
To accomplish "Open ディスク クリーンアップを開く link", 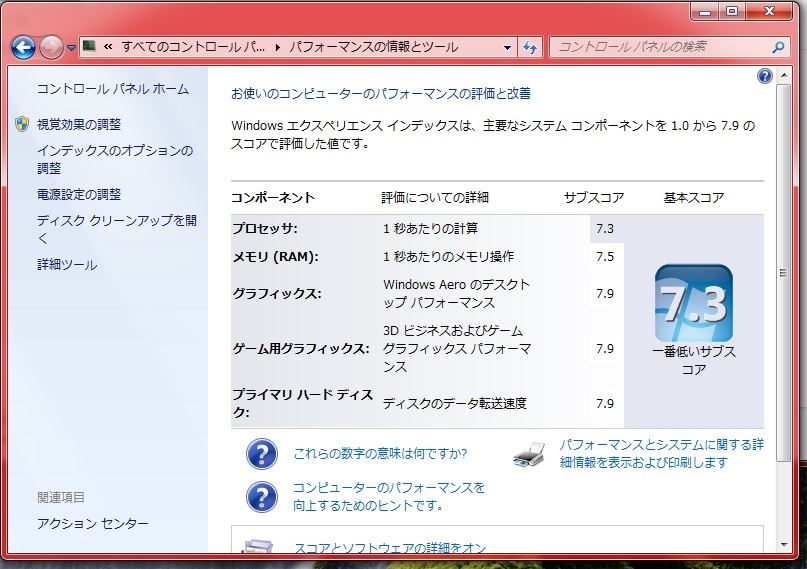I will (116, 229).
